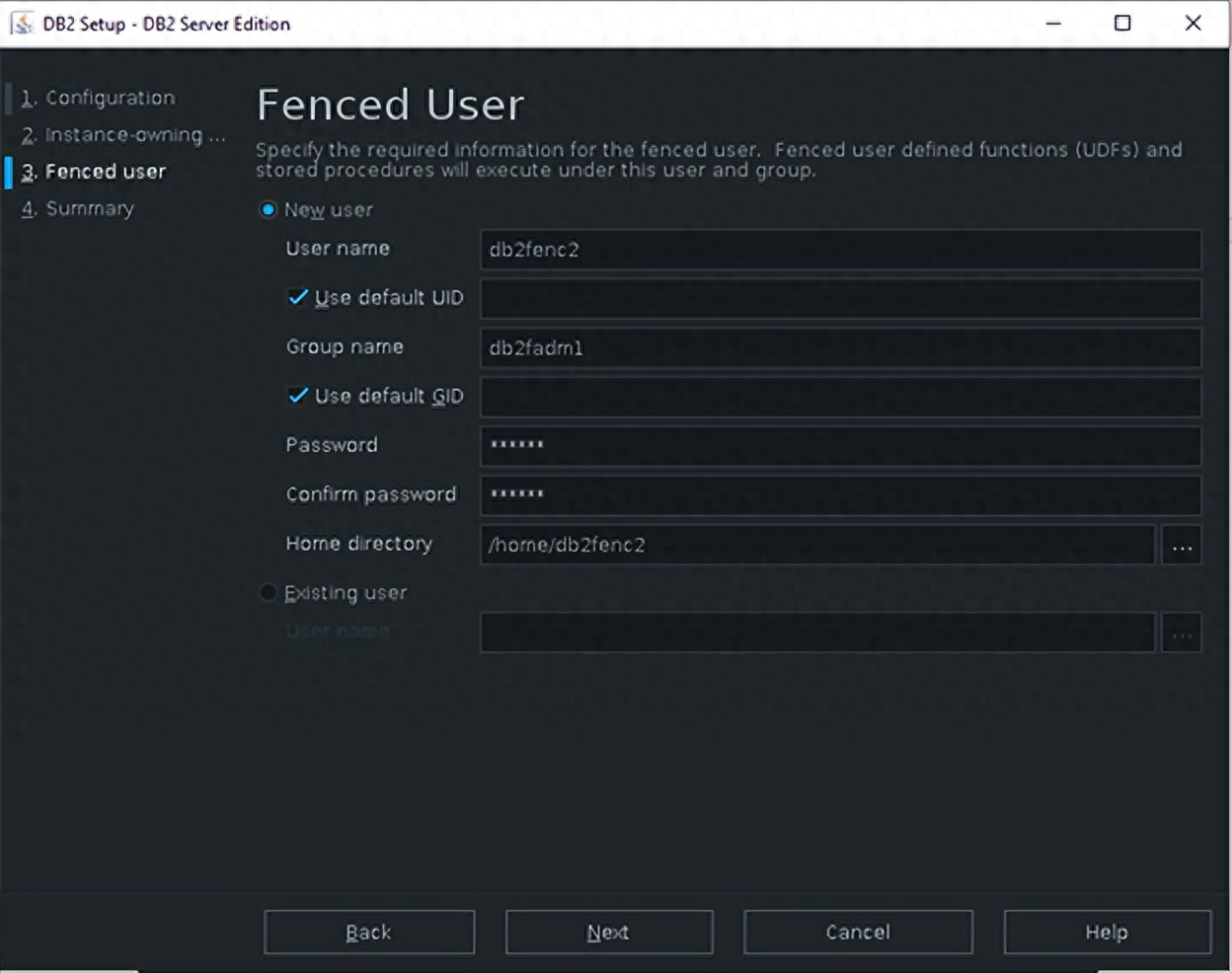The height and width of the screenshot is (973, 1232).
Task: Jump to step 4 Summary
Action: click(x=89, y=209)
